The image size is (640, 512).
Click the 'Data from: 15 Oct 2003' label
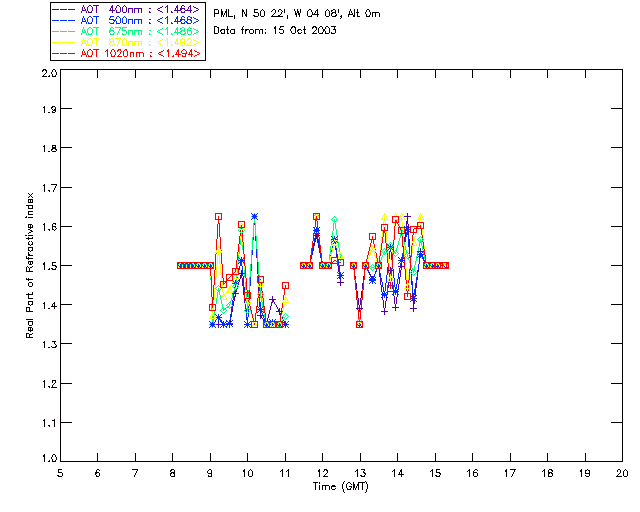(275, 30)
